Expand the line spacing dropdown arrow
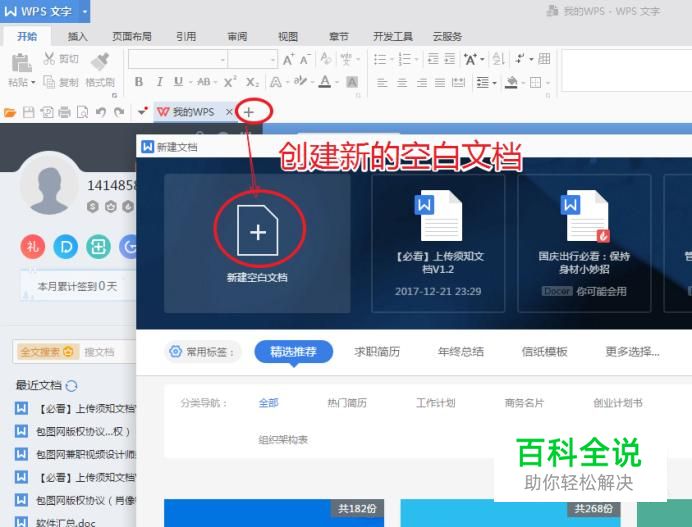The width and height of the screenshot is (692, 527). click(x=494, y=83)
